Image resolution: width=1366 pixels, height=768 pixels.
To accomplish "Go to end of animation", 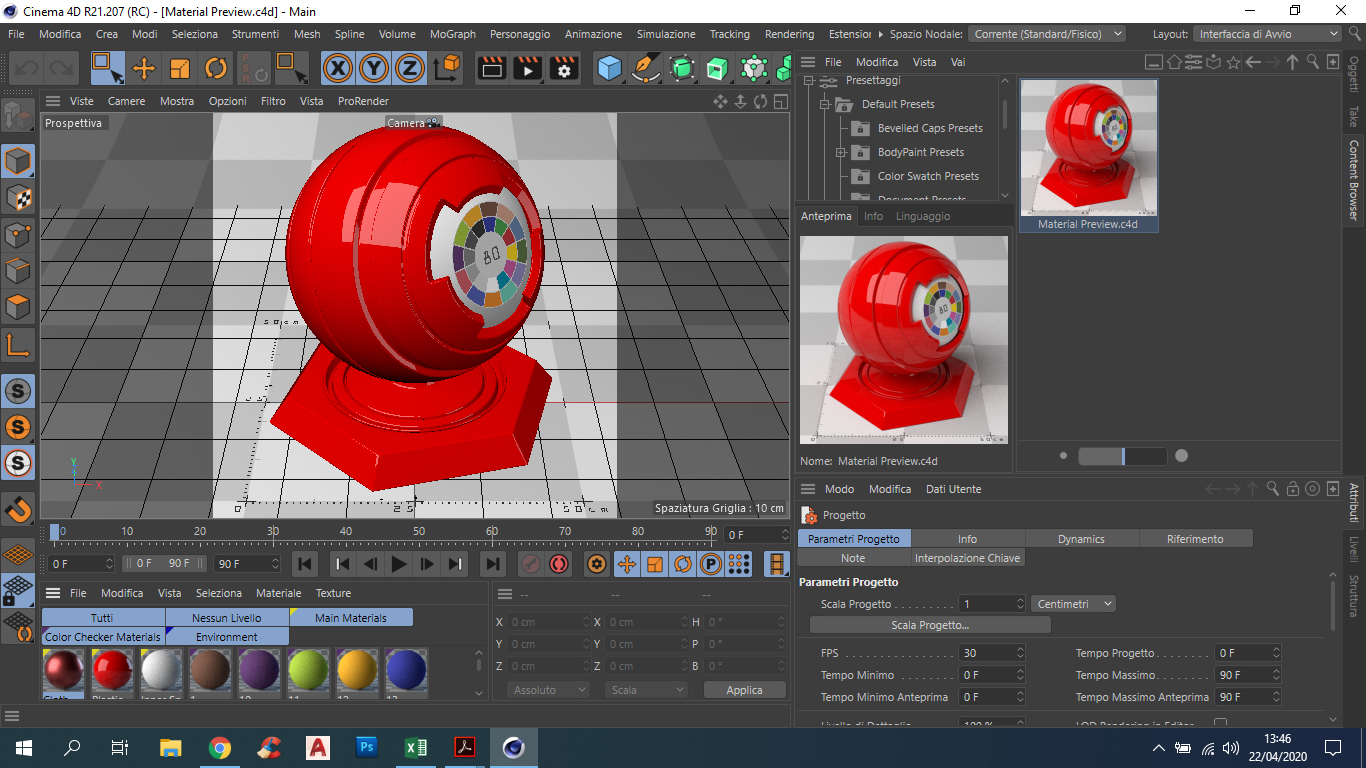I will coord(492,564).
